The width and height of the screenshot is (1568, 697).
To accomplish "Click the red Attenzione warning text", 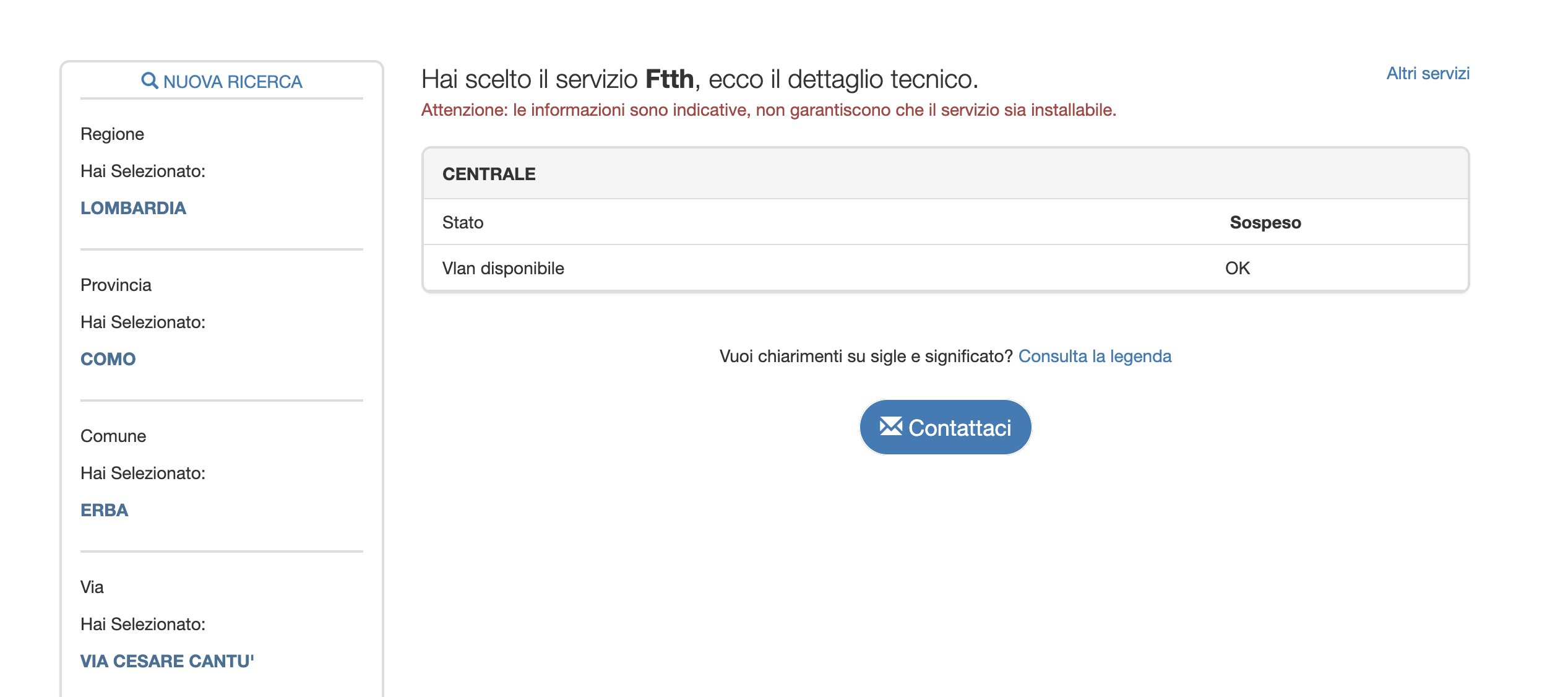I will [769, 110].
